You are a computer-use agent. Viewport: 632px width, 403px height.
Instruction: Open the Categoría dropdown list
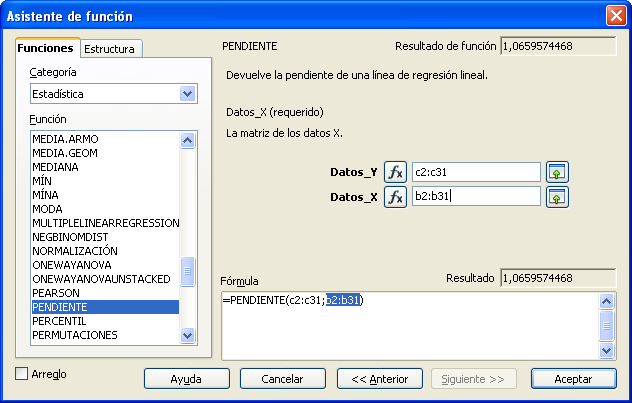187,94
